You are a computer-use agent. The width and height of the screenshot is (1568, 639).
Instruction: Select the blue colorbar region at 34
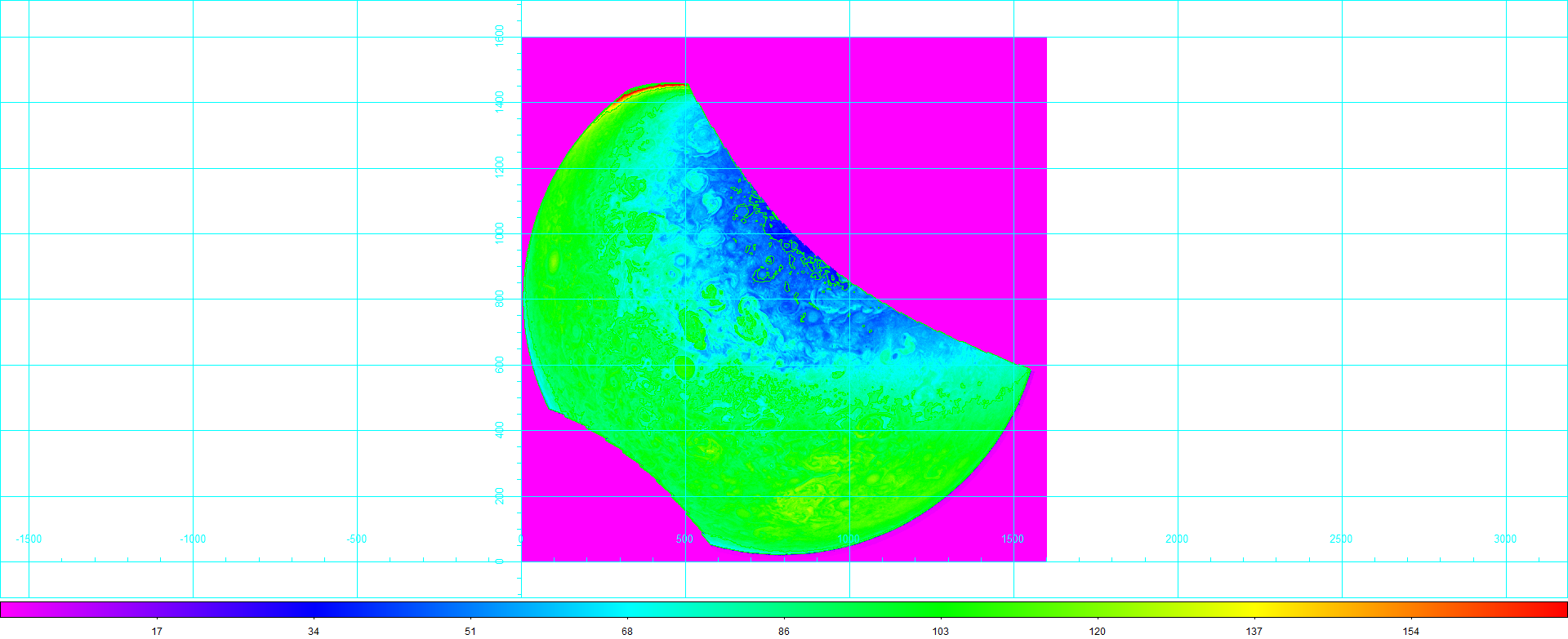[314, 609]
